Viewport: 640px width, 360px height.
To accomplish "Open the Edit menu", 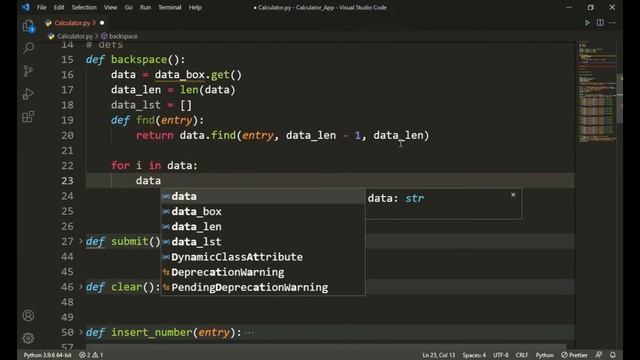I will point(59,7).
